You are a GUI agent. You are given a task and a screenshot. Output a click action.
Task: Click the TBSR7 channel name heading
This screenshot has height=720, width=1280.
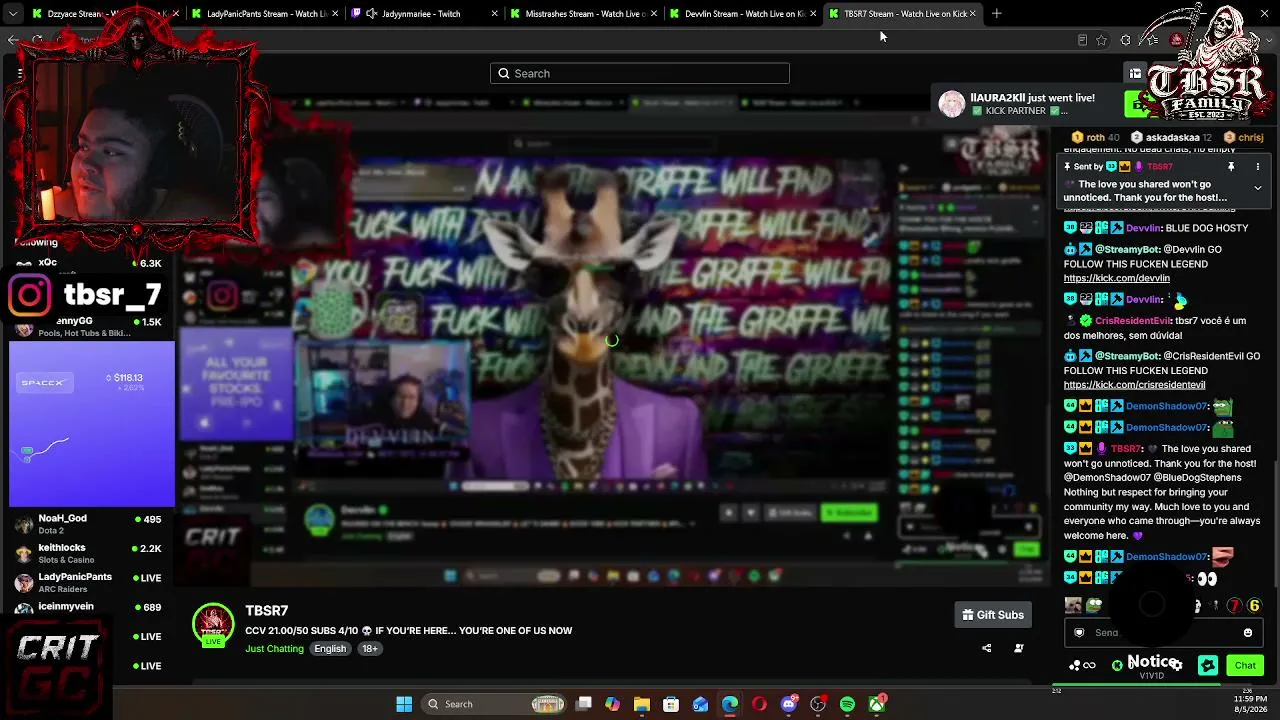pyautogui.click(x=267, y=611)
